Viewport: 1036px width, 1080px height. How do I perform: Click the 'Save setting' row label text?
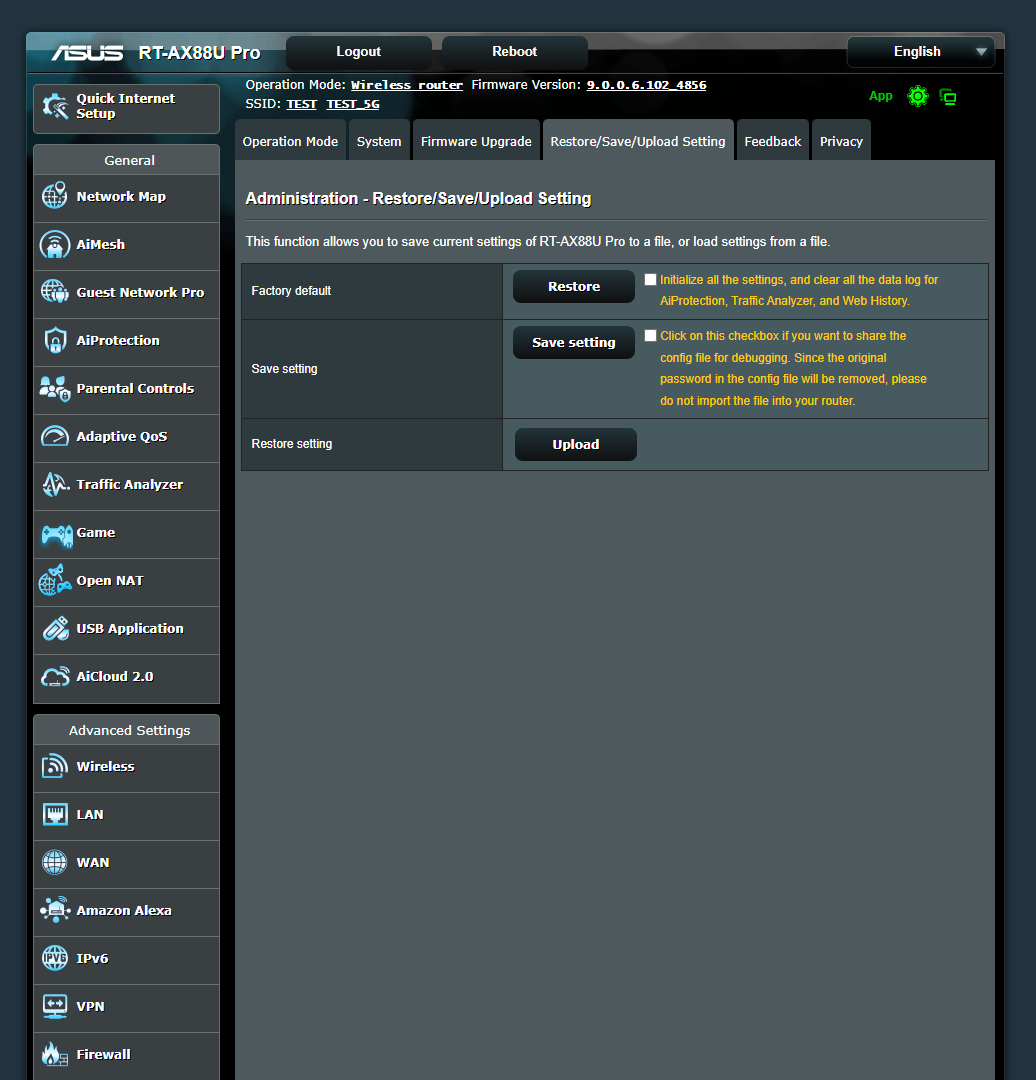(284, 368)
